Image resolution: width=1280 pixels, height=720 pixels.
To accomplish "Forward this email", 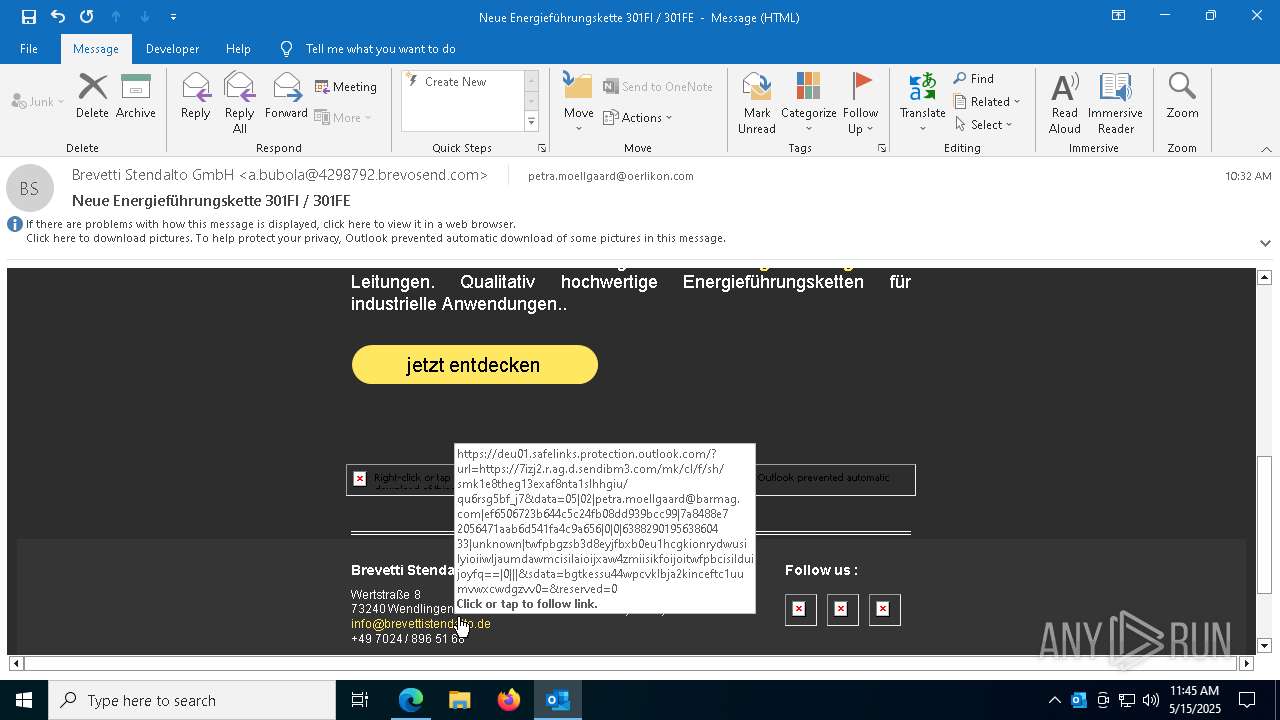I will [x=286, y=97].
